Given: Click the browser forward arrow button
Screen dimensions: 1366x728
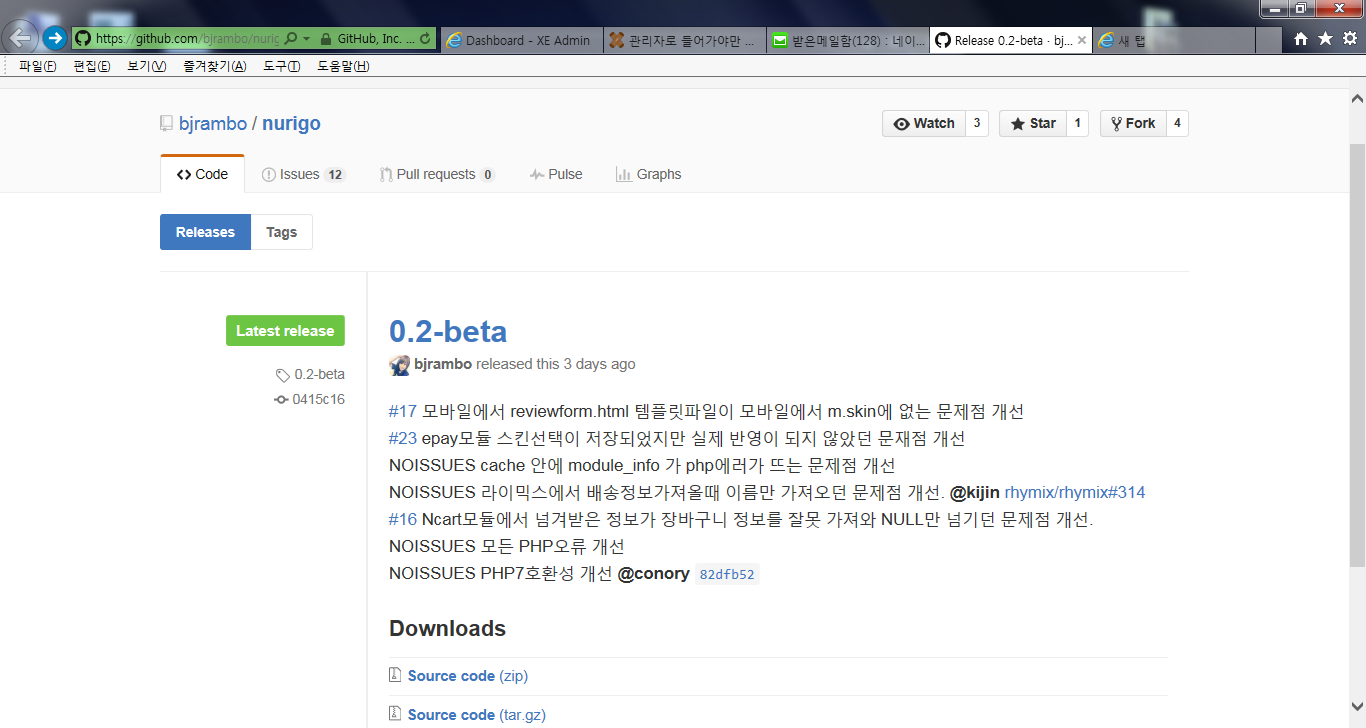Looking at the screenshot, I should coord(54,39).
